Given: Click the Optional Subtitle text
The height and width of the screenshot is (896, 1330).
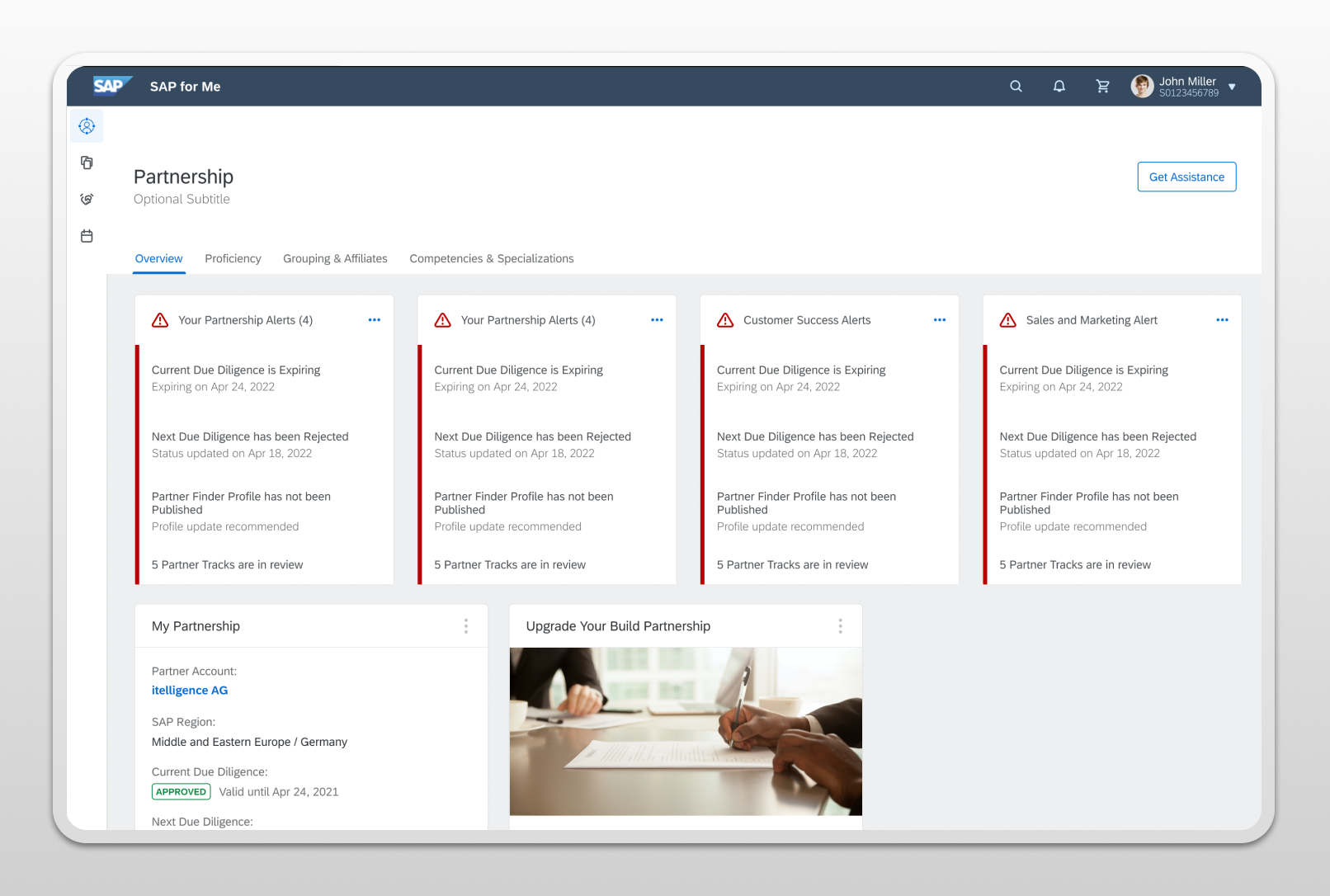Looking at the screenshot, I should tap(182, 200).
